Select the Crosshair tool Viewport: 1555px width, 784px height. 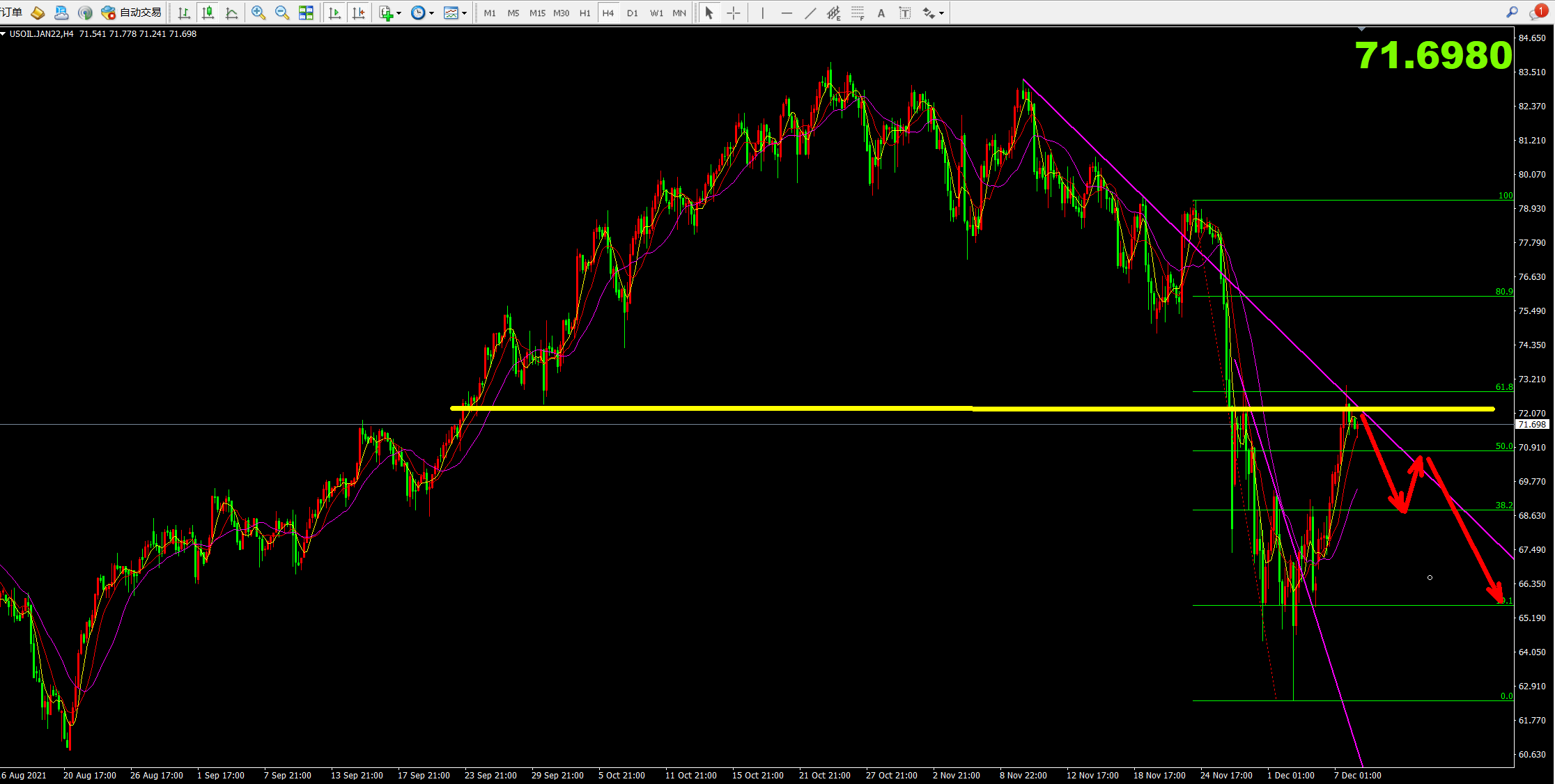pos(734,13)
